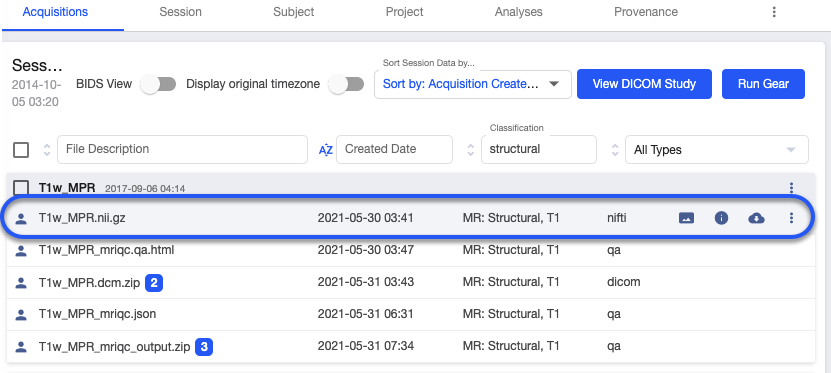Open overflow menu next to Provenance tab
The height and width of the screenshot is (373, 831).
pos(774,12)
